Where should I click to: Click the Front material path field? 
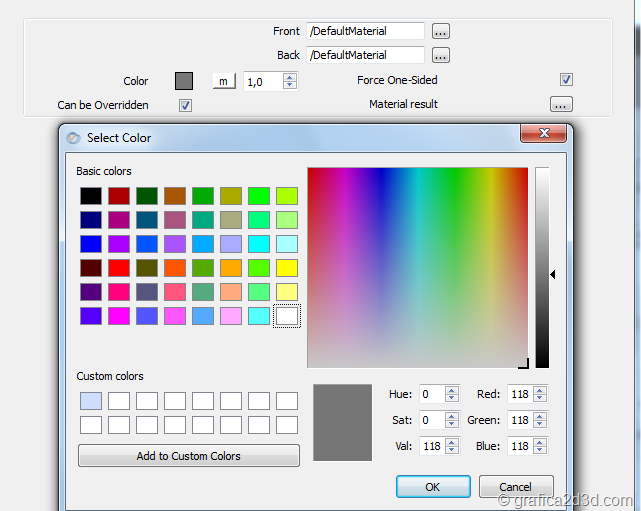[x=366, y=32]
